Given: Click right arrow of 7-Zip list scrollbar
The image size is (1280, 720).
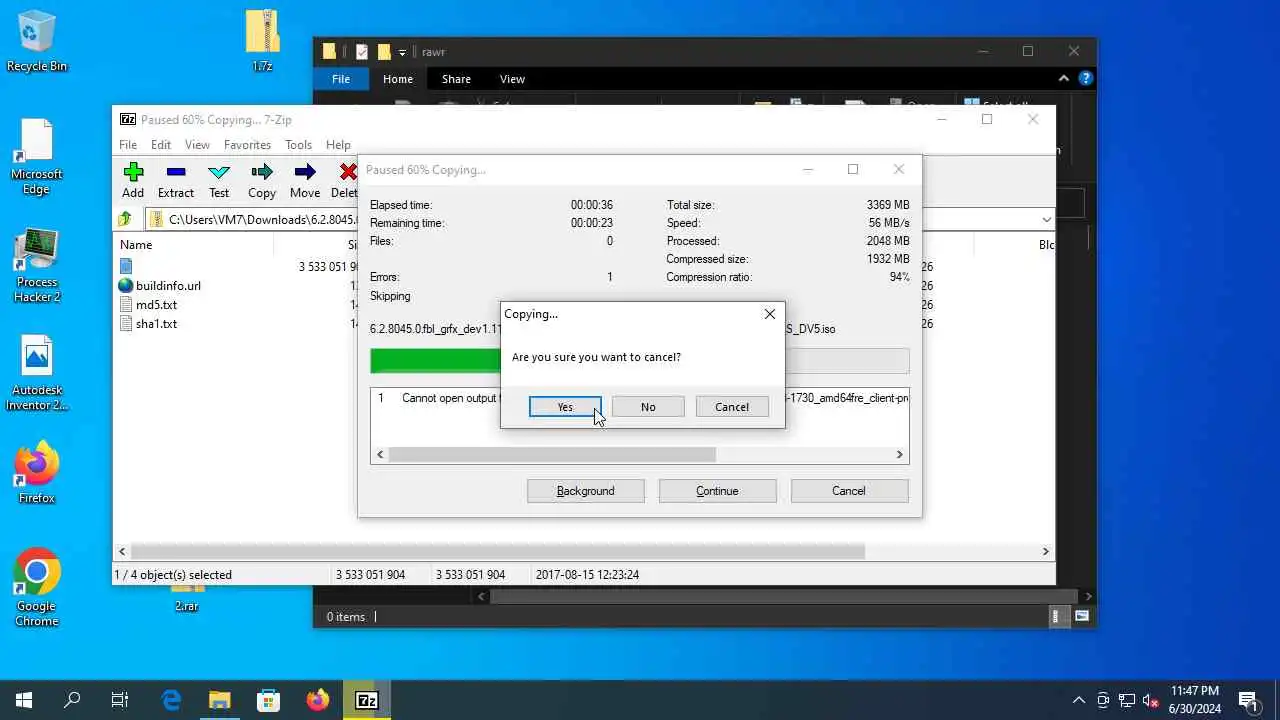Looking at the screenshot, I should pos(1046,551).
